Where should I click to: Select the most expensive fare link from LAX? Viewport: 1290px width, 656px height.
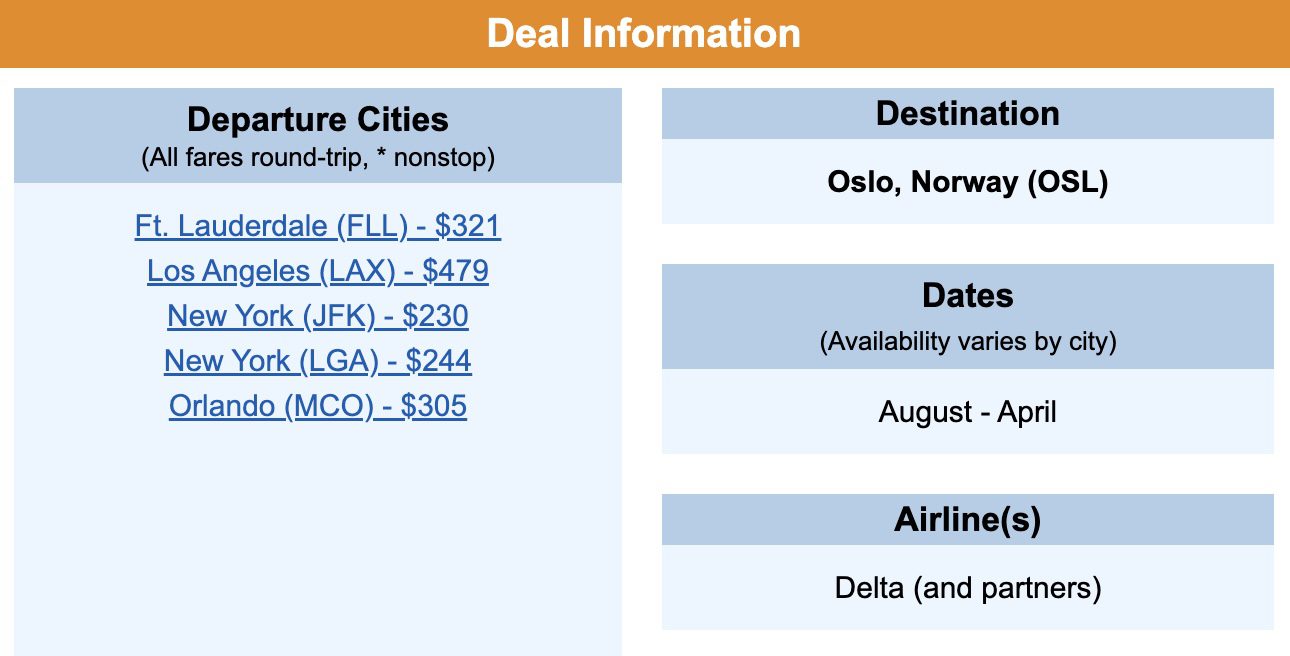tap(318, 271)
